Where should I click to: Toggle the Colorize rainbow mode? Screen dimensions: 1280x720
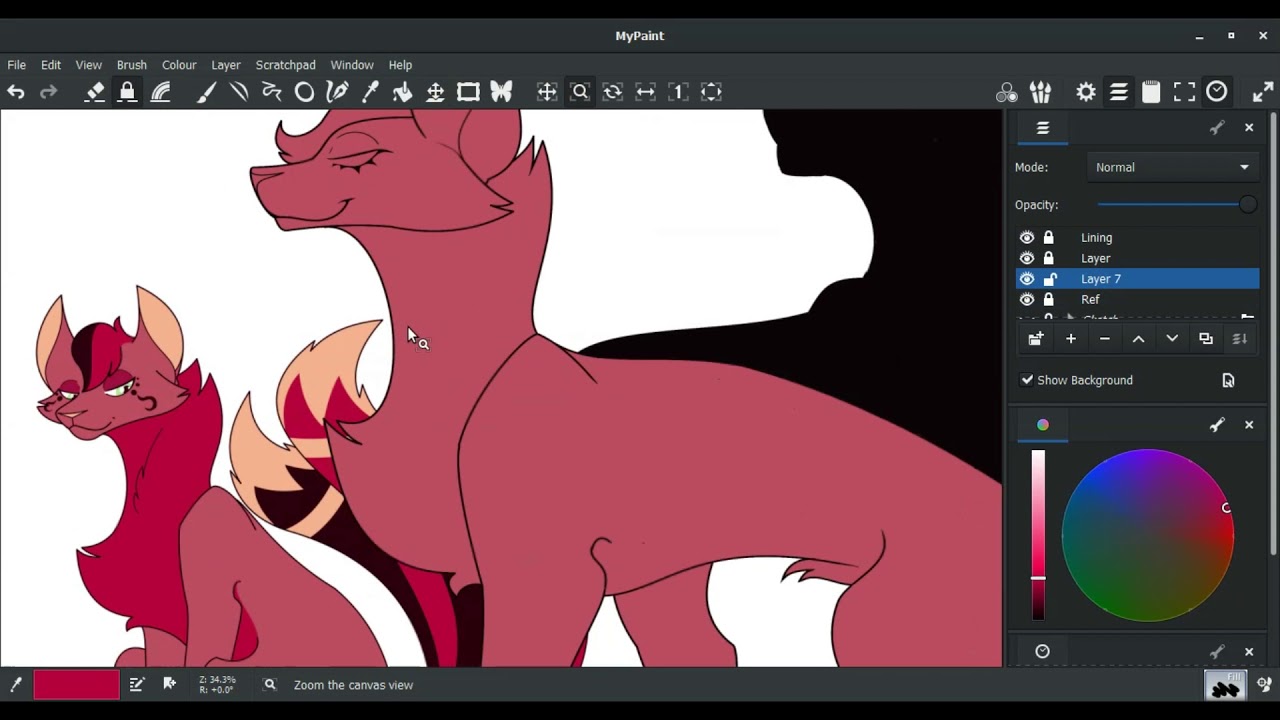[160, 92]
